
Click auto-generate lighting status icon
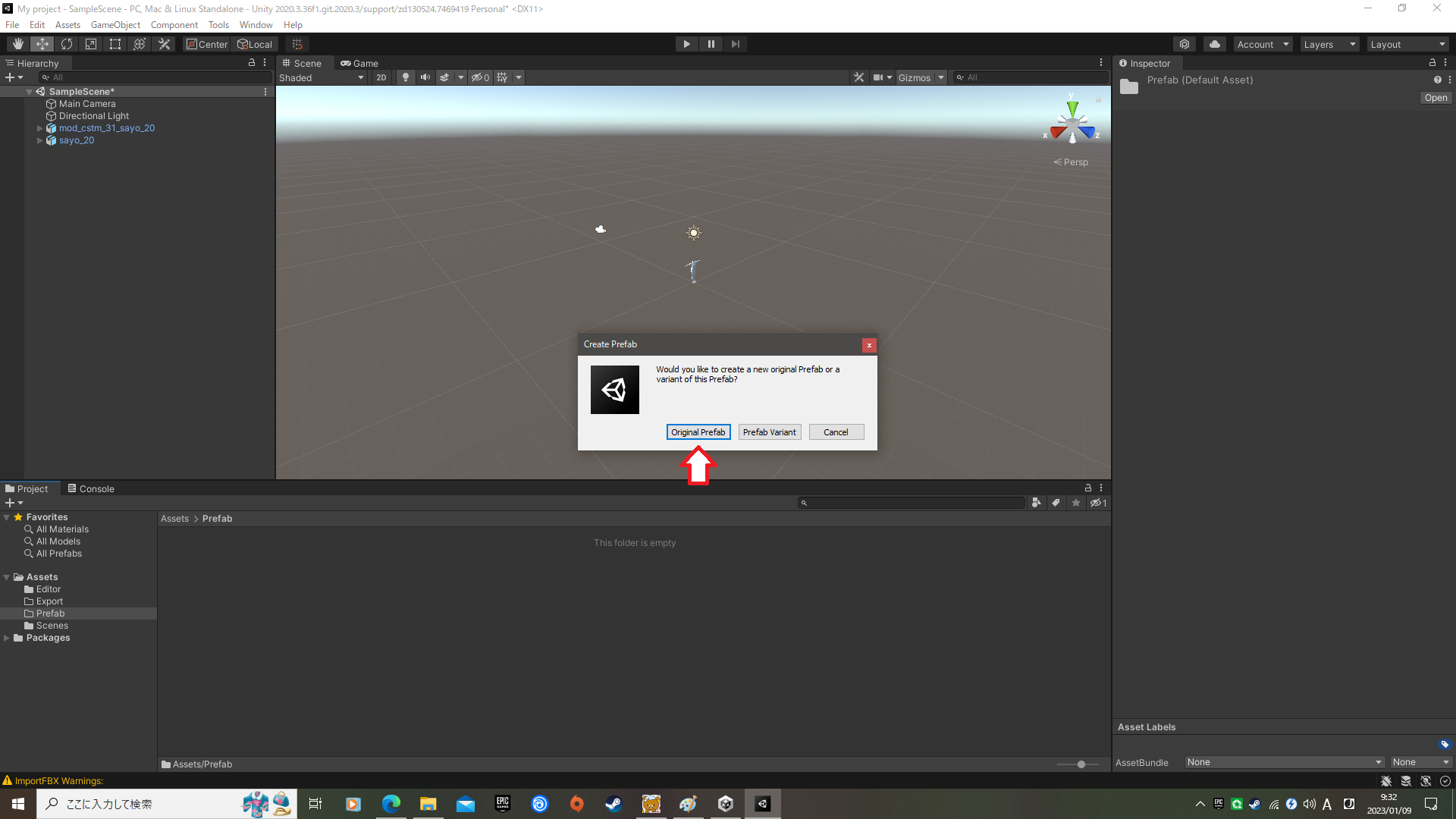tap(1426, 781)
